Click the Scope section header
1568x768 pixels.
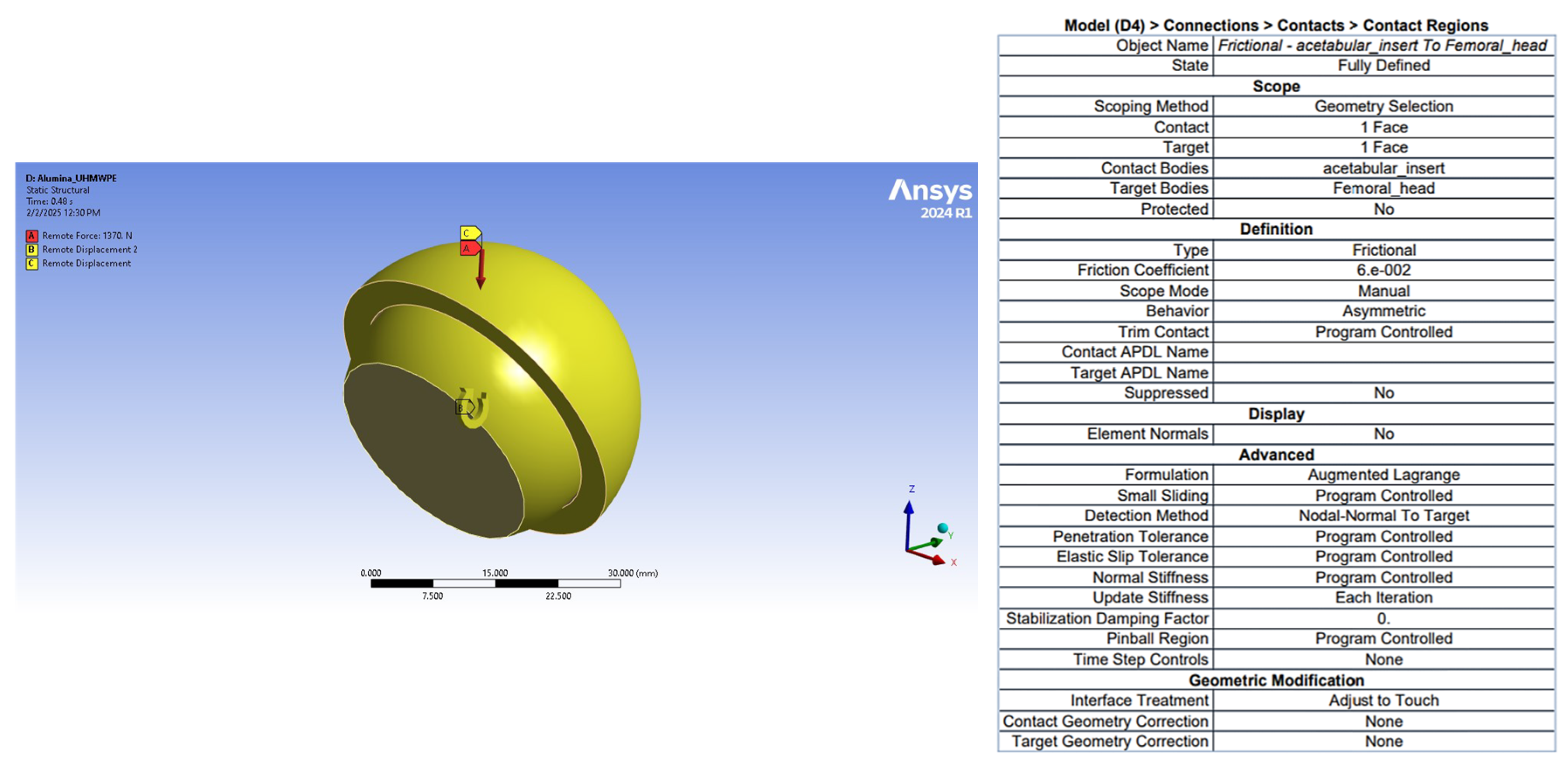(x=1276, y=86)
